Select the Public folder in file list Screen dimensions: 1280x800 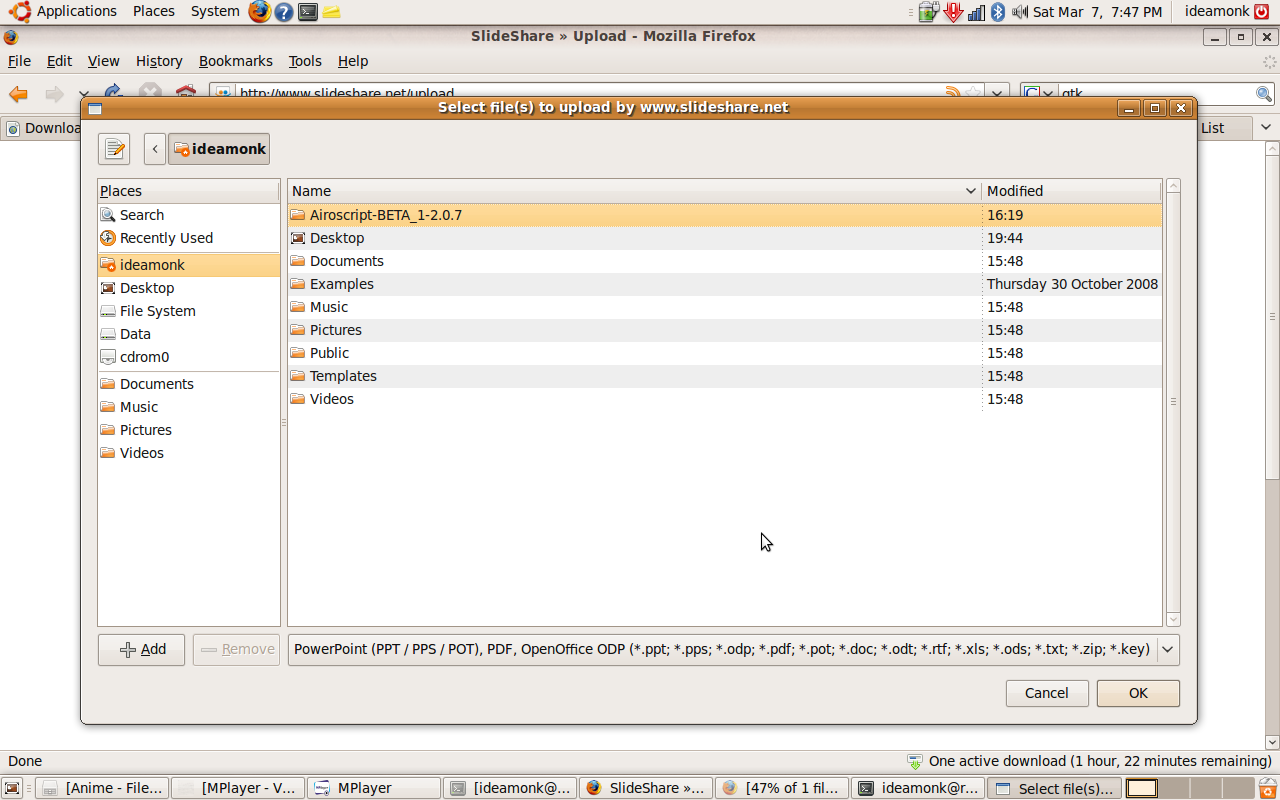[725, 353]
